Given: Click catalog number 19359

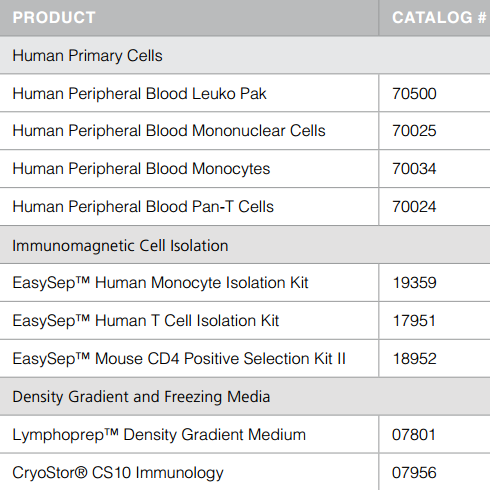Looking at the screenshot, I should [414, 283].
